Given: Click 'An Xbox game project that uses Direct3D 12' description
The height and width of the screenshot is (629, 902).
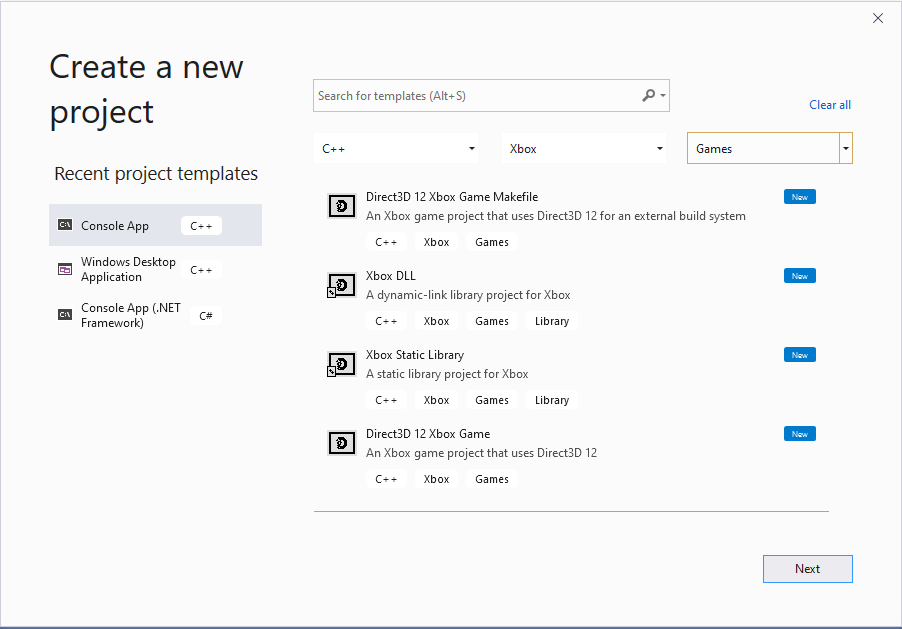Looking at the screenshot, I should click(x=481, y=453).
